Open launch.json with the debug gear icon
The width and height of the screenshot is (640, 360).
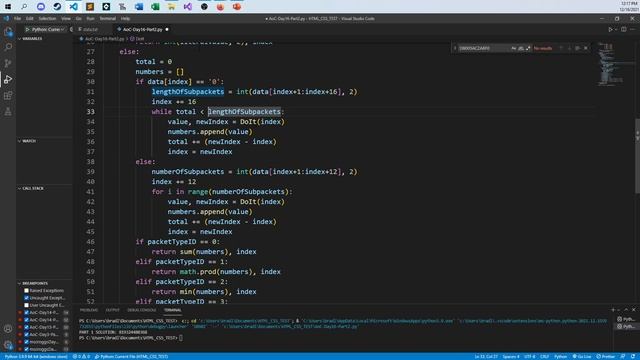coord(71,29)
